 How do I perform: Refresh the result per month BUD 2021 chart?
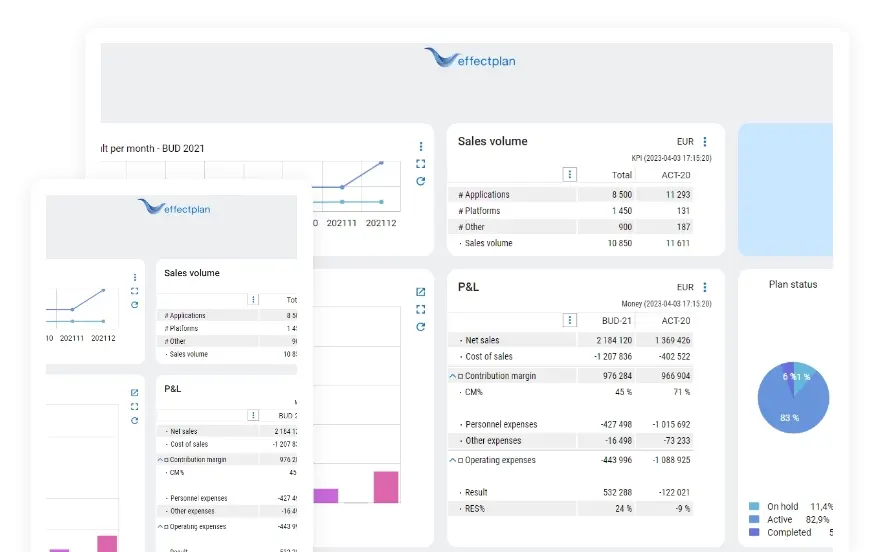pyautogui.click(x=421, y=181)
